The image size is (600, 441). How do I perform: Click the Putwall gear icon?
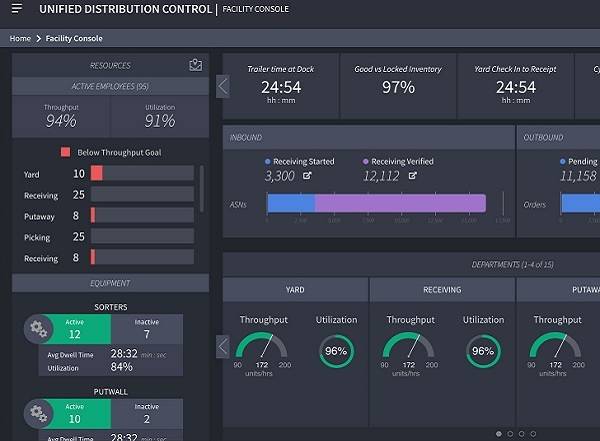(39, 413)
